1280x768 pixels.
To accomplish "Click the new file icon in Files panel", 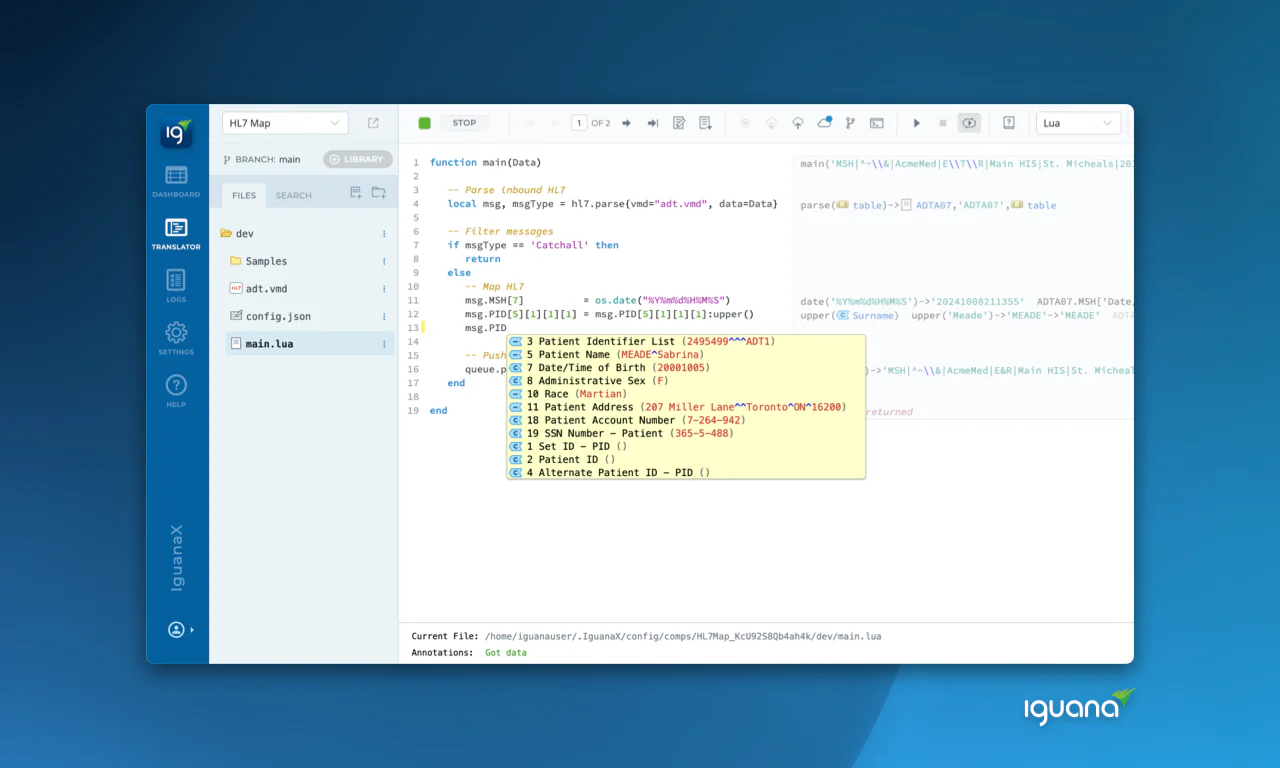I will [x=355, y=193].
